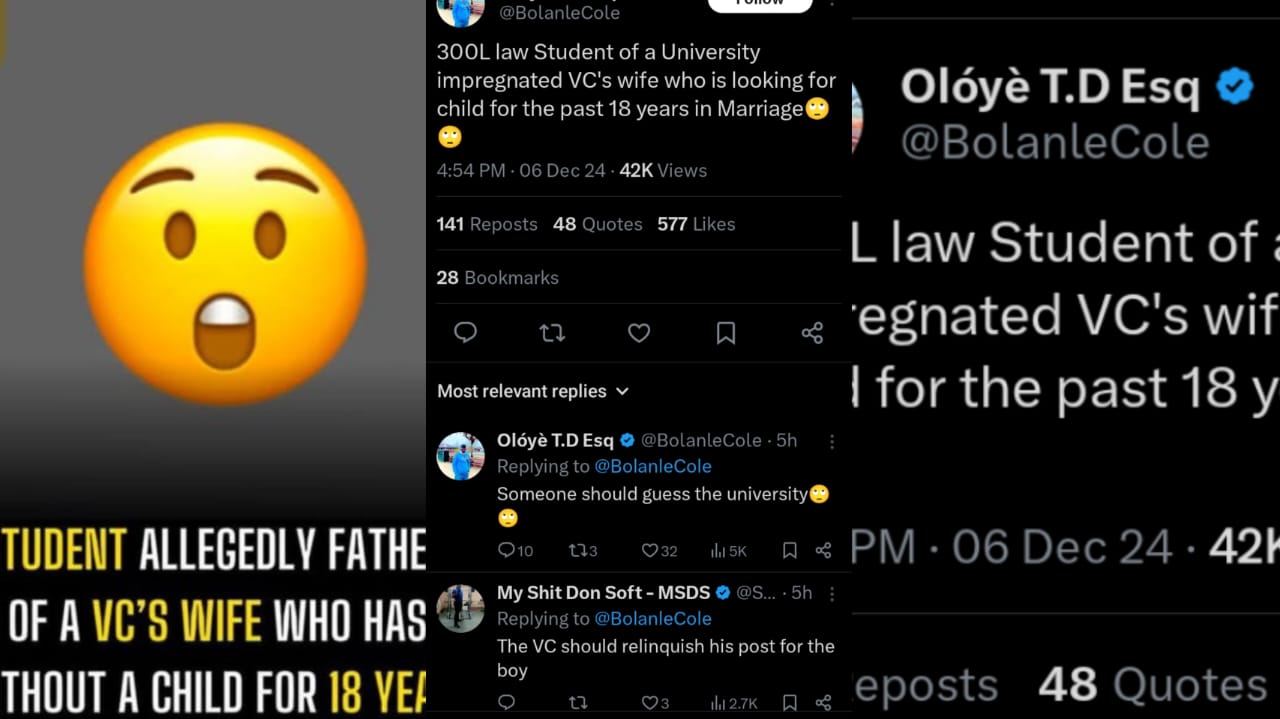Reply to the 'Someone should guess the university' comment
This screenshot has height=719, width=1280.
point(506,550)
